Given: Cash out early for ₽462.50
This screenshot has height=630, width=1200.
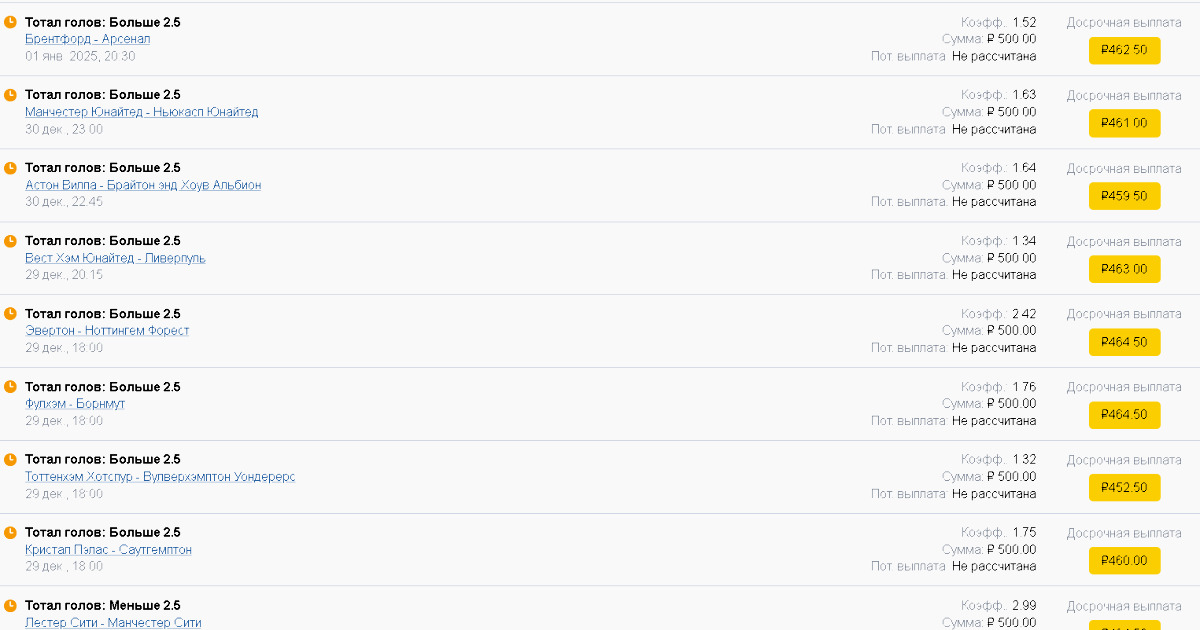Looking at the screenshot, I should [1125, 50].
